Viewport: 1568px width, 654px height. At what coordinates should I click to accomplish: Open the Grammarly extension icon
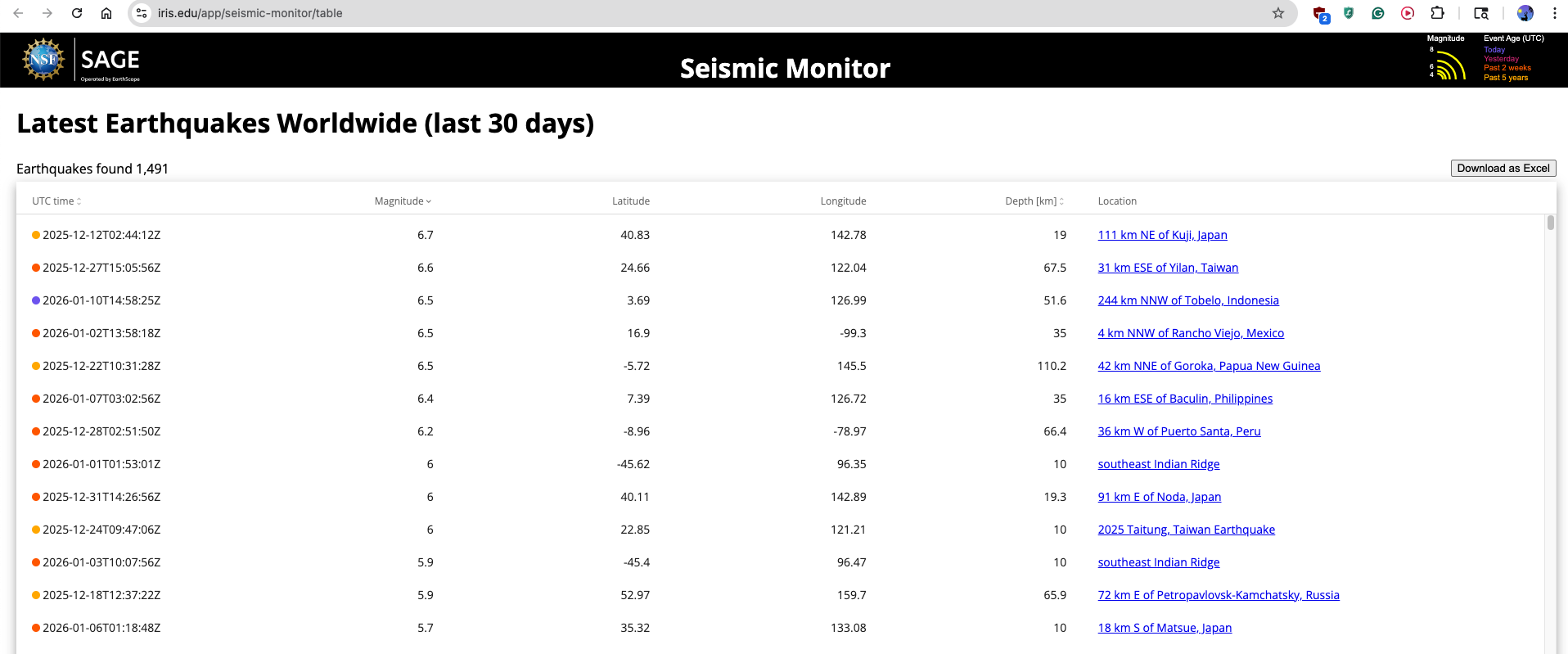pyautogui.click(x=1378, y=13)
